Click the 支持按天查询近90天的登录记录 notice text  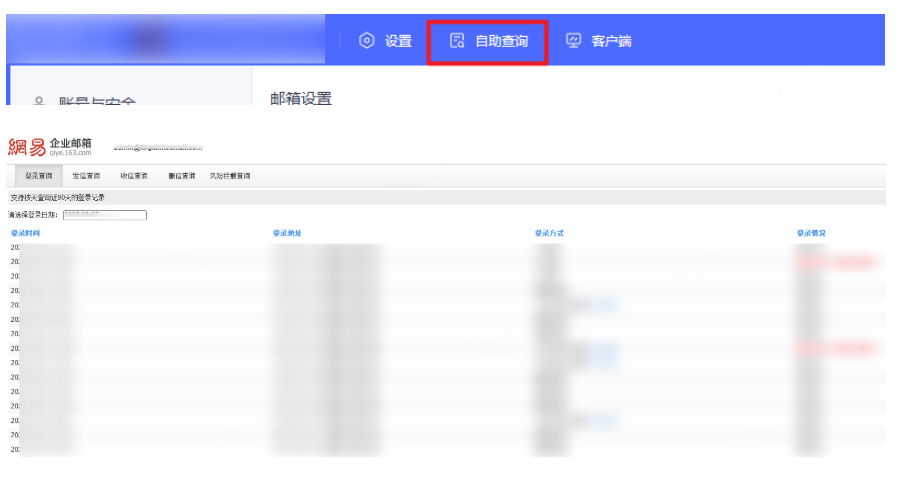(x=57, y=197)
